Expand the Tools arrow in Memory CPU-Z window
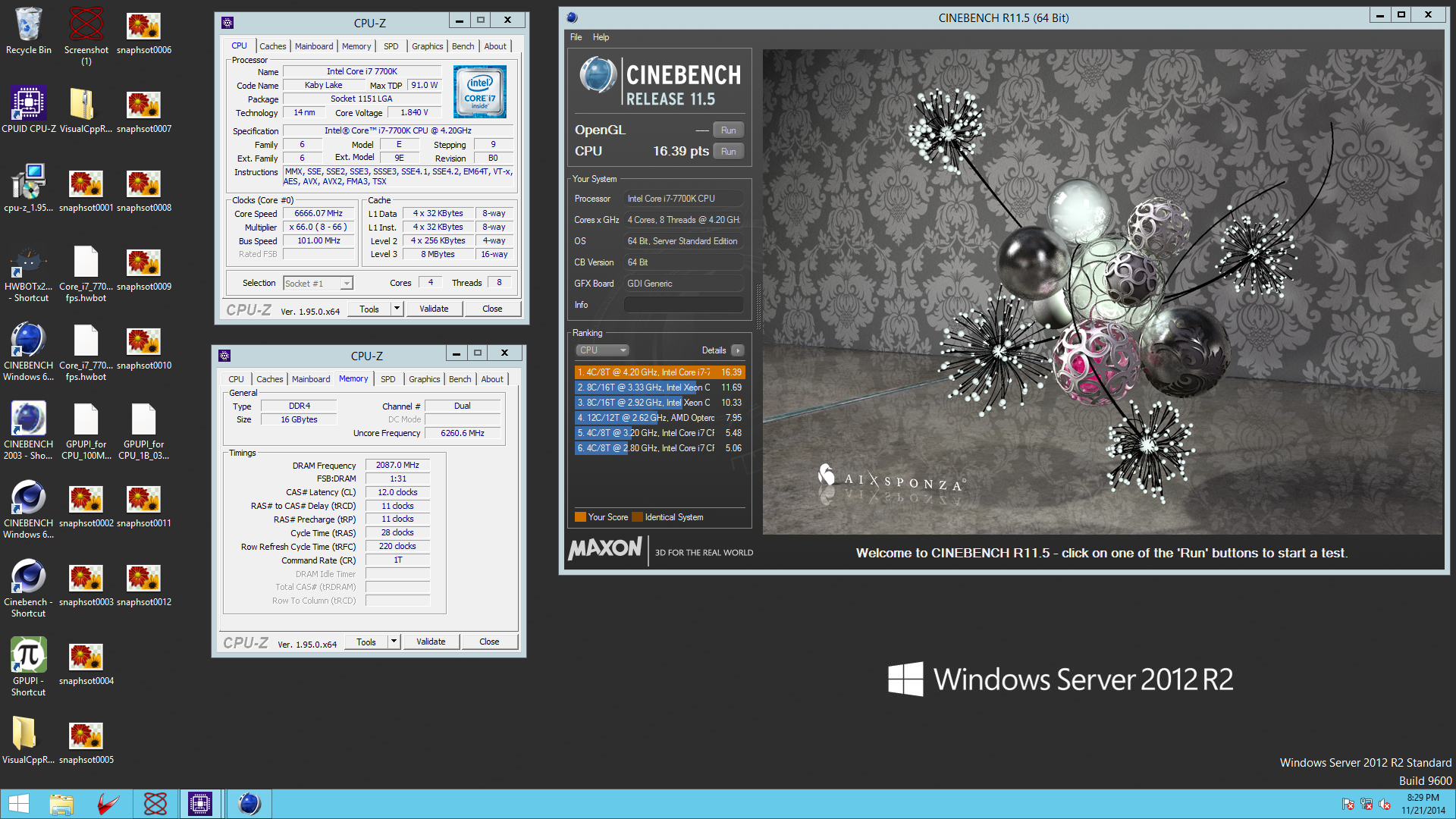The width and height of the screenshot is (1456, 819). tap(394, 642)
